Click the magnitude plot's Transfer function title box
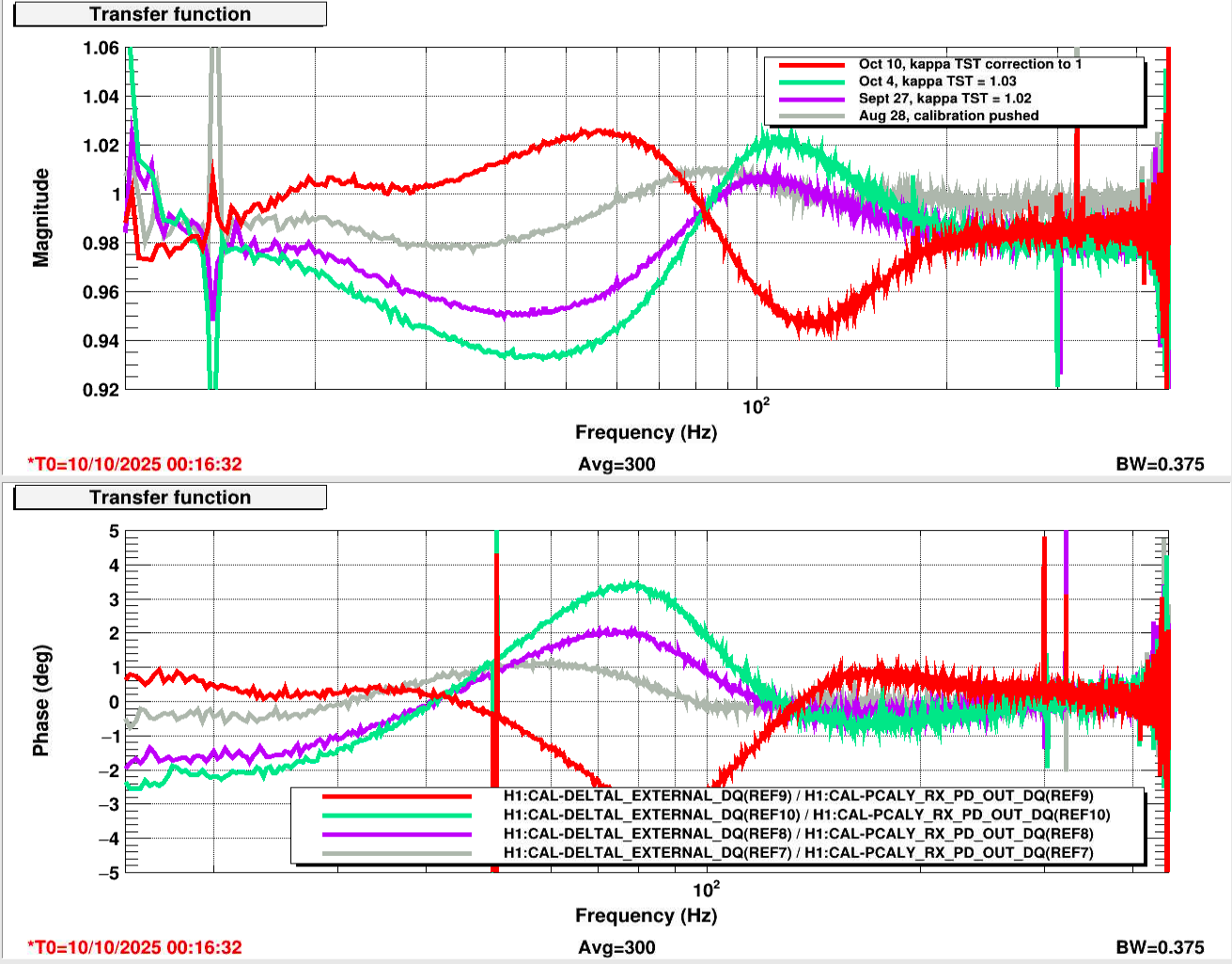Screen dimensions: 1232x964 (170, 14)
